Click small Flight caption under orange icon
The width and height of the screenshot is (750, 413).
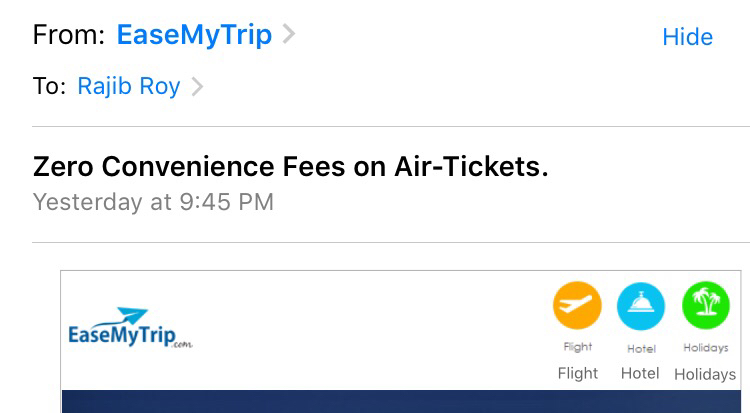coord(577,347)
